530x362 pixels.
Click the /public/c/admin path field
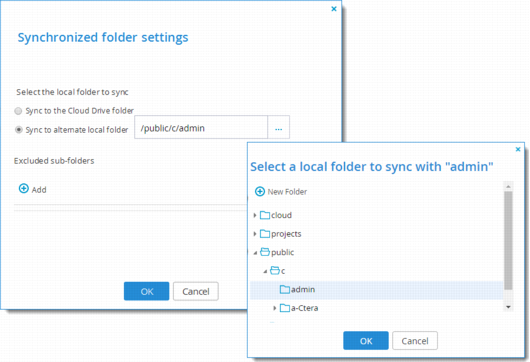tap(201, 127)
